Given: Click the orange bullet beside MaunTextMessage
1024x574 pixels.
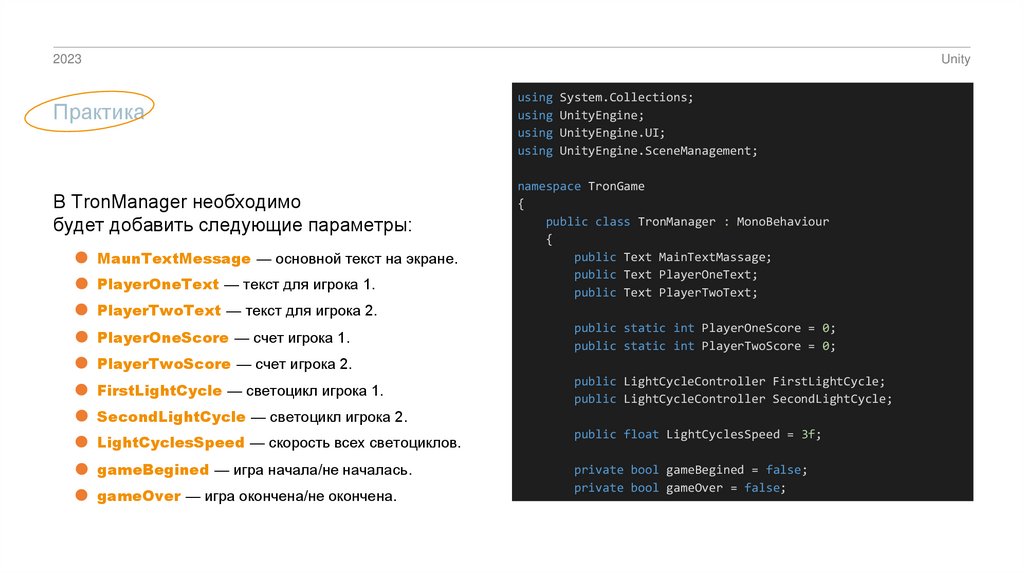Looking at the screenshot, I should pyautogui.click(x=84, y=258).
